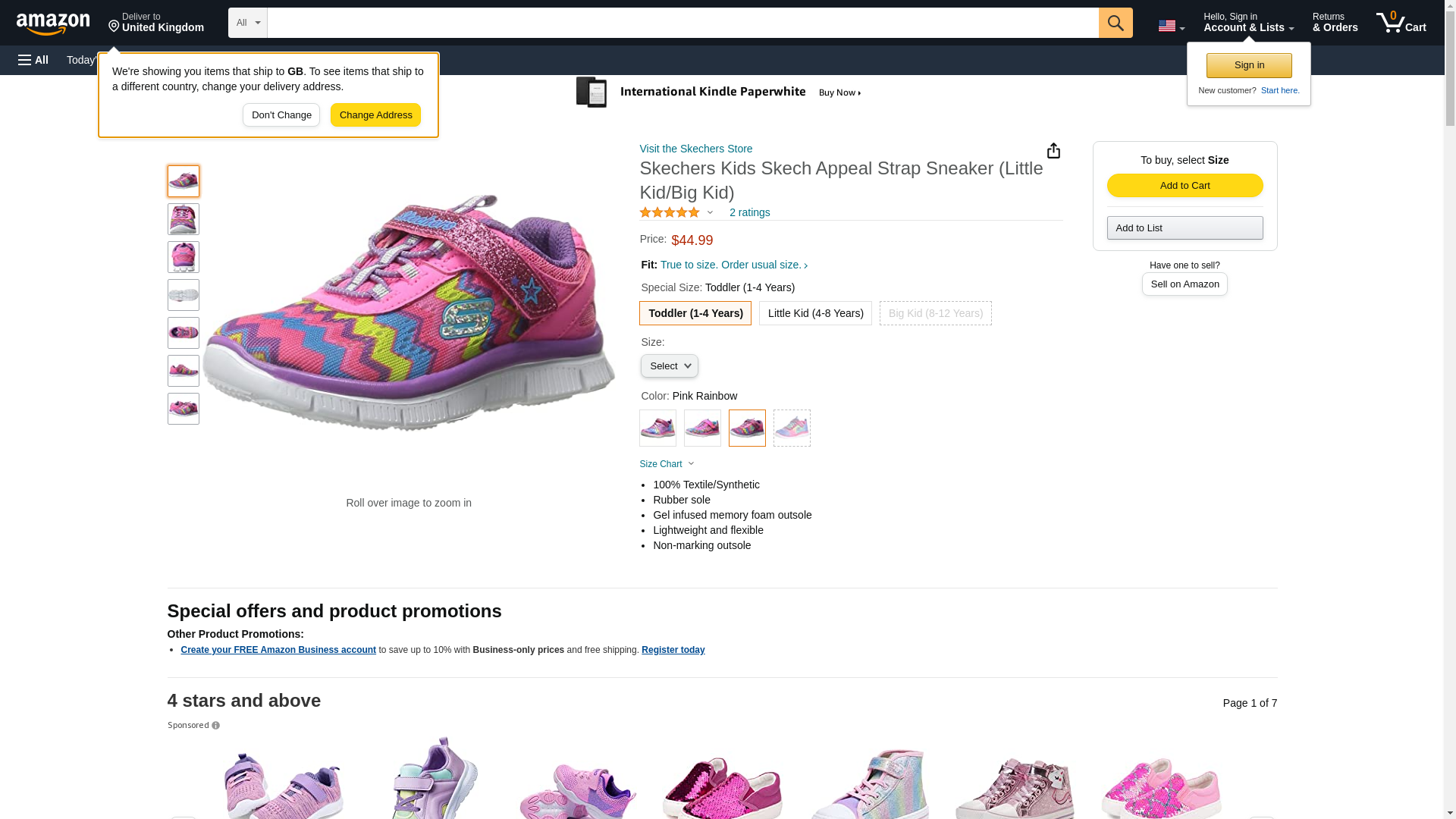Select Toddler (1-4 Years) size option

[x=695, y=313]
